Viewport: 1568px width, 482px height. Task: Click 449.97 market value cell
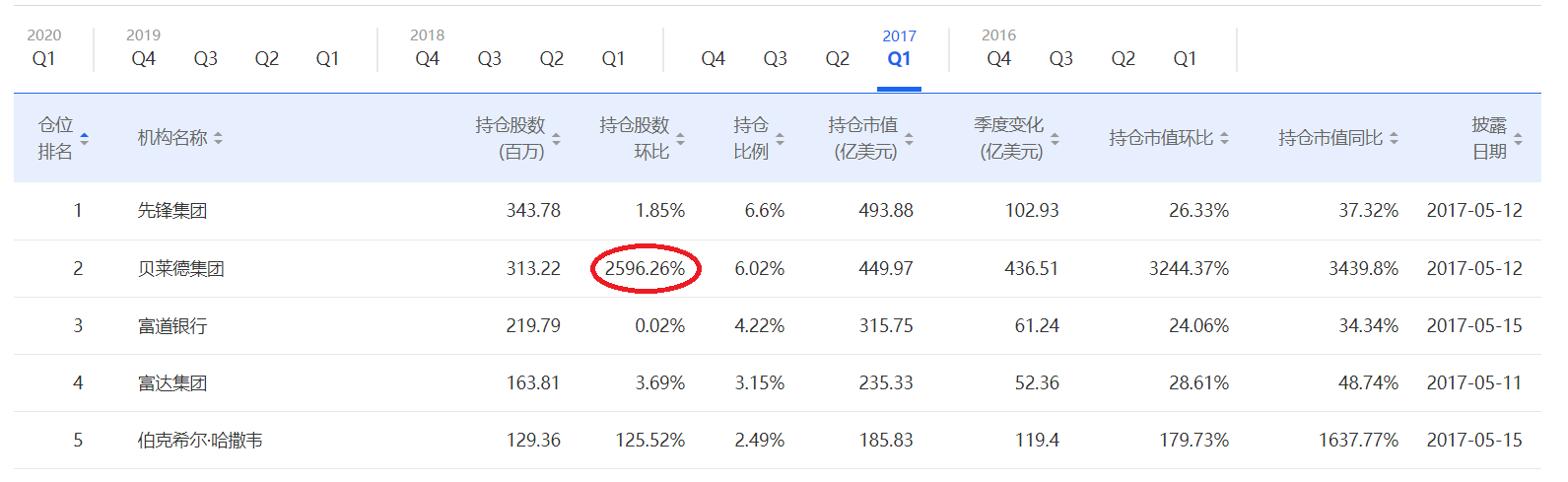coord(886,269)
